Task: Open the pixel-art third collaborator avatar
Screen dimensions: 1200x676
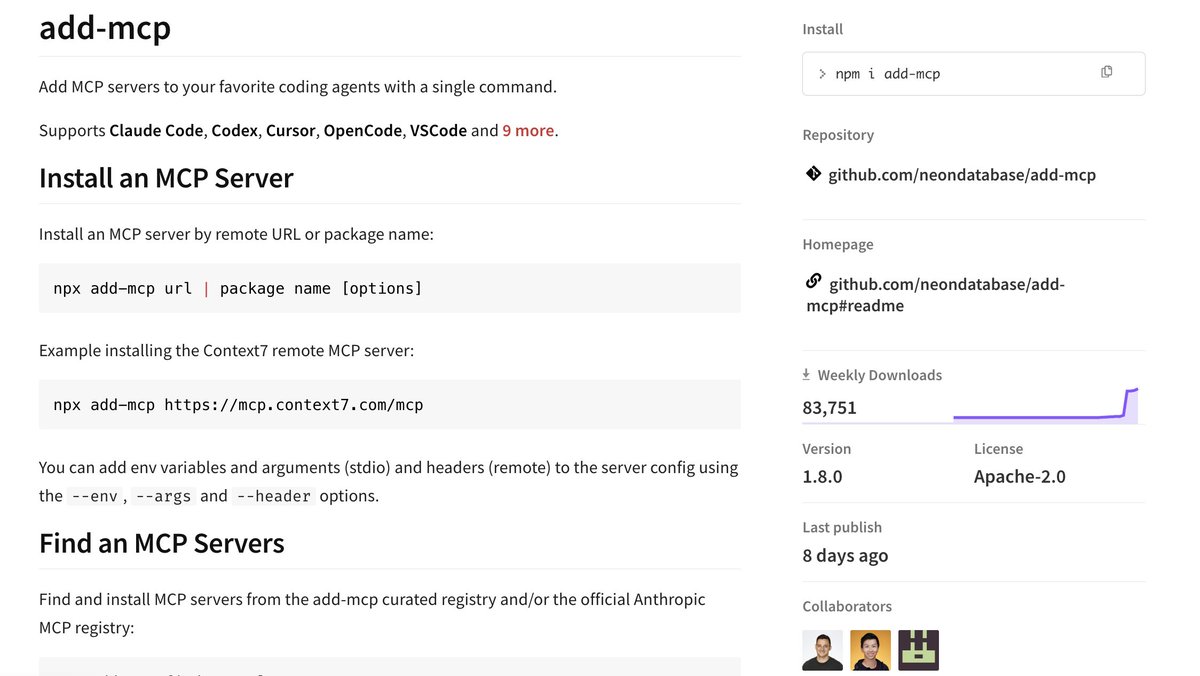Action: [x=918, y=650]
